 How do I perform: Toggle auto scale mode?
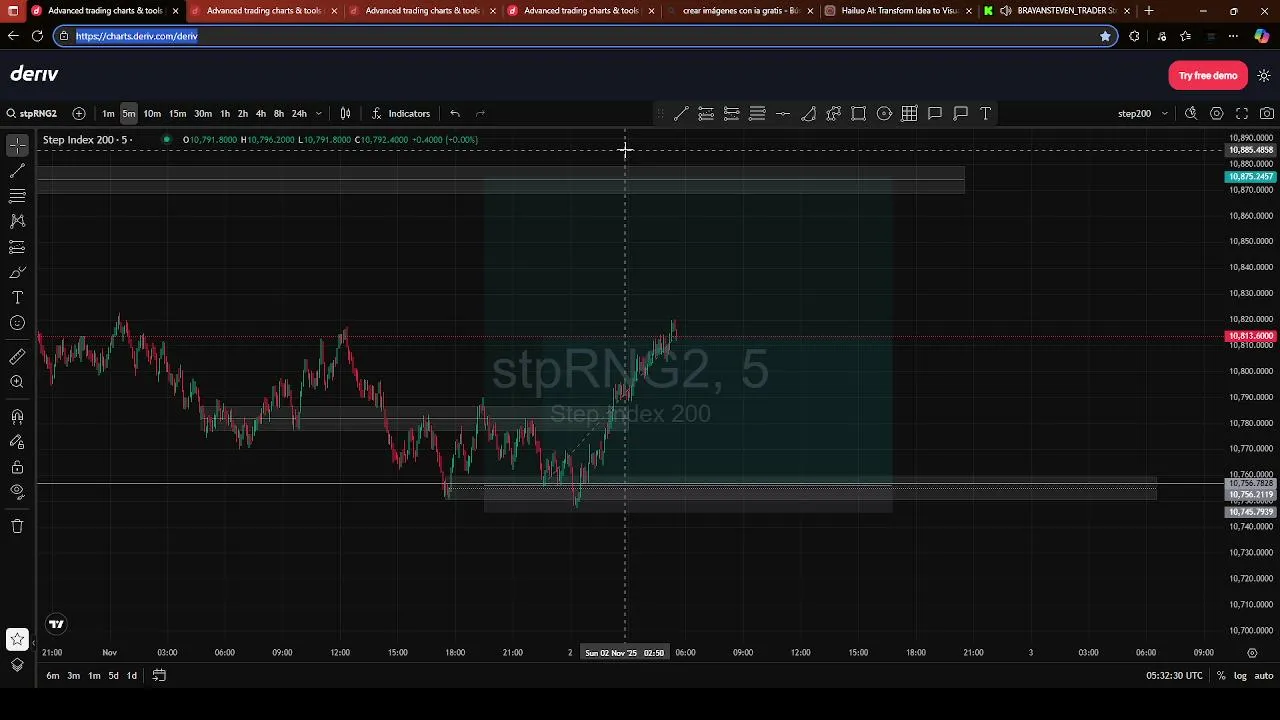point(1264,676)
